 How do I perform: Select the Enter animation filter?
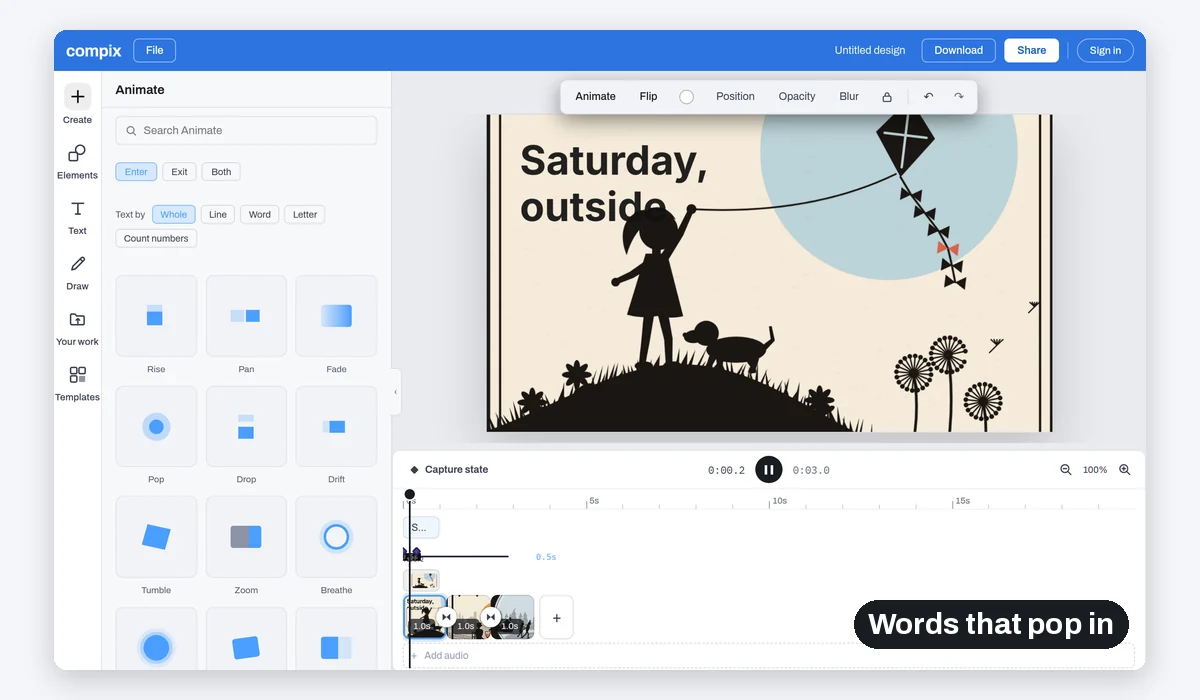[x=136, y=172]
